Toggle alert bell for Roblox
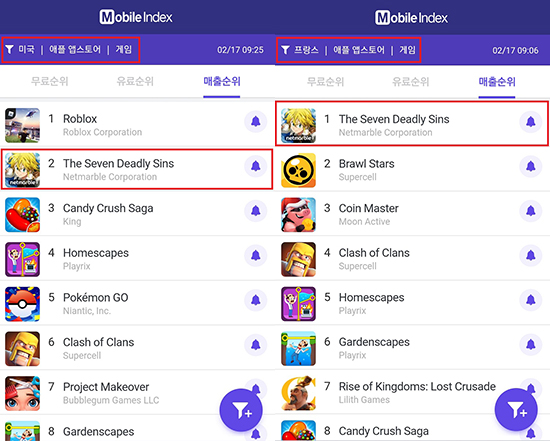550x441 pixels. [256, 121]
